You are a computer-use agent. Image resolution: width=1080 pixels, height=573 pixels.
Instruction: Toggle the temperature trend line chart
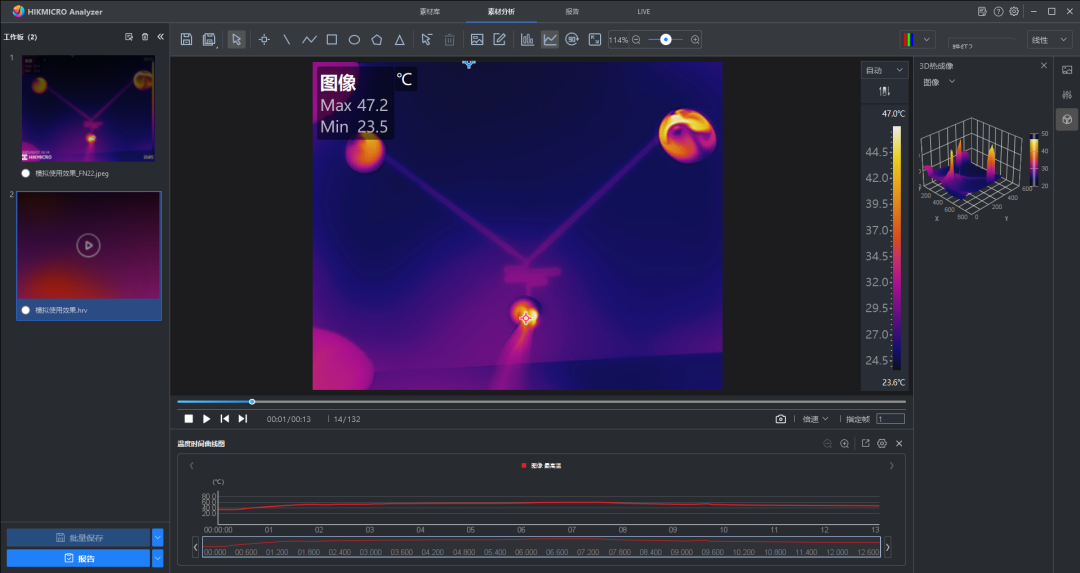pyautogui.click(x=550, y=39)
